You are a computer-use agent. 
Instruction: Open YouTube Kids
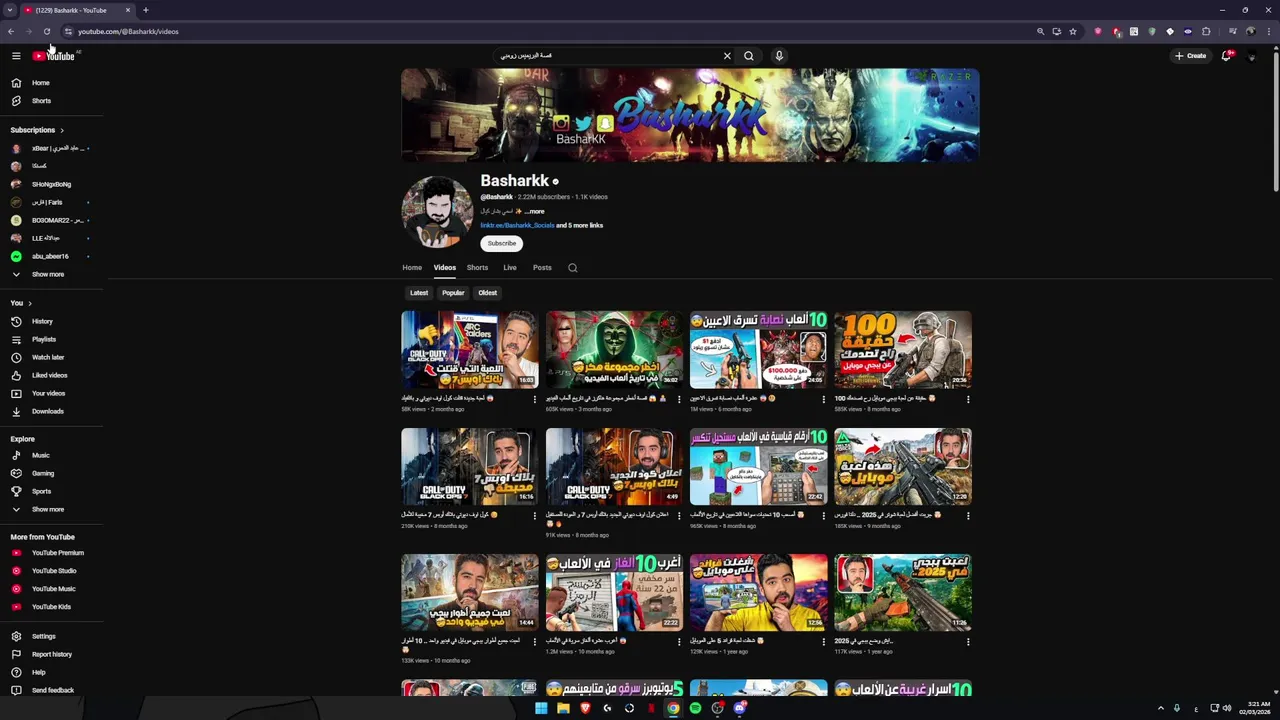[52, 607]
